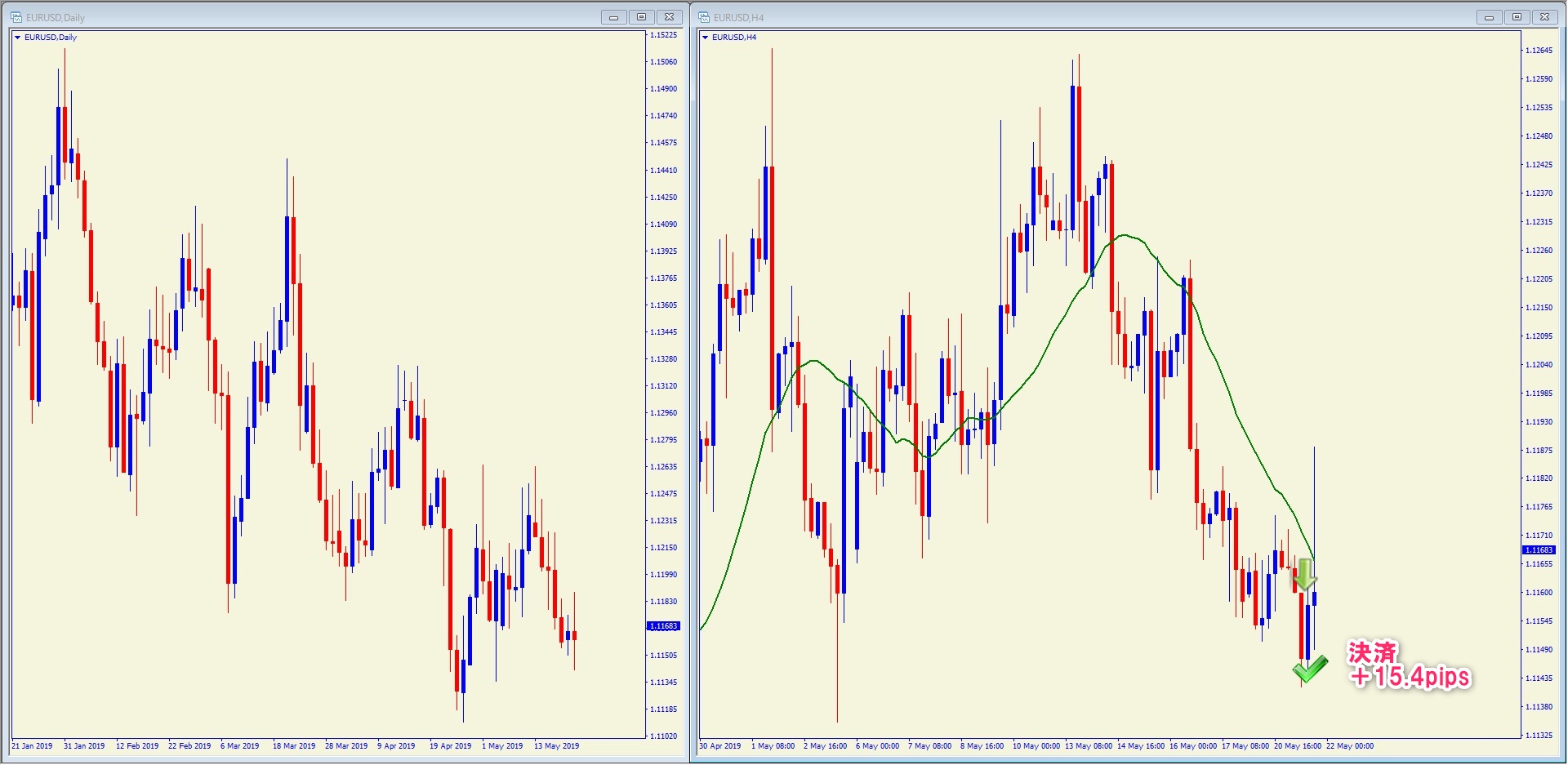Viewport: 1568px width, 765px height.
Task: Click price level 1.11325 on the H4 scale
Action: coord(1539,736)
